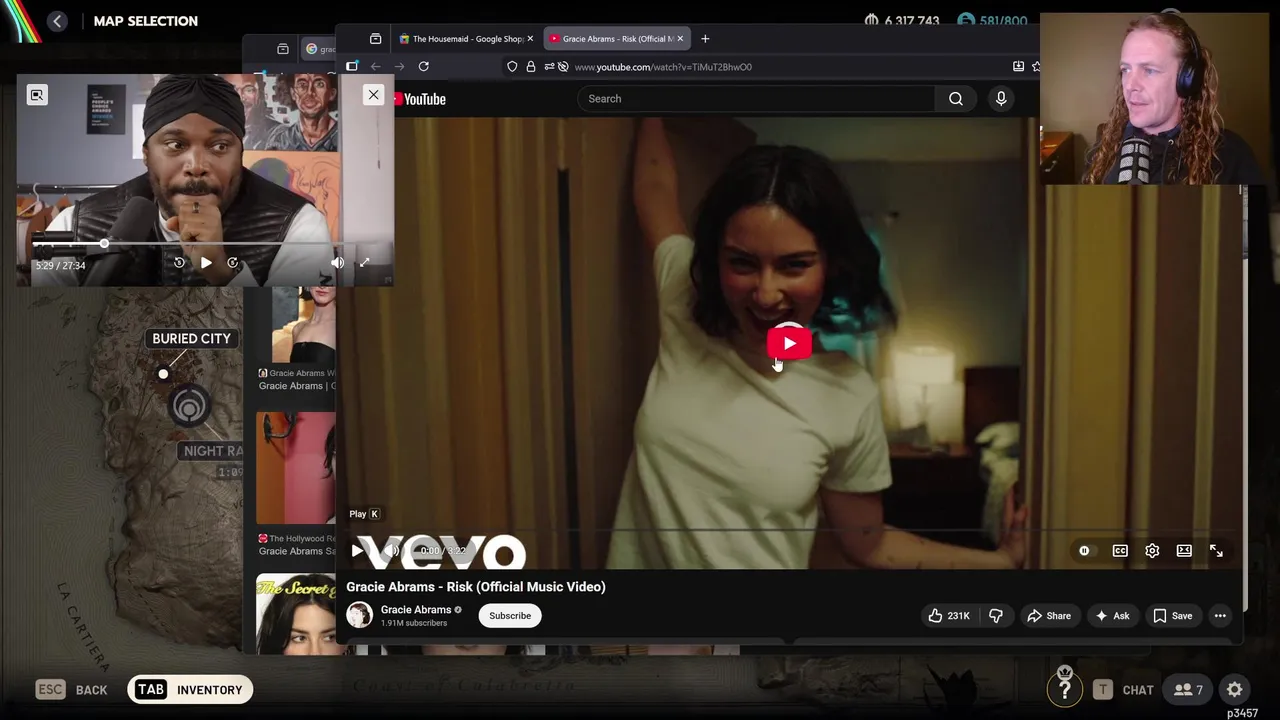This screenshot has height=720, width=1280.
Task: Go back in the front browser window
Action: tap(375, 67)
